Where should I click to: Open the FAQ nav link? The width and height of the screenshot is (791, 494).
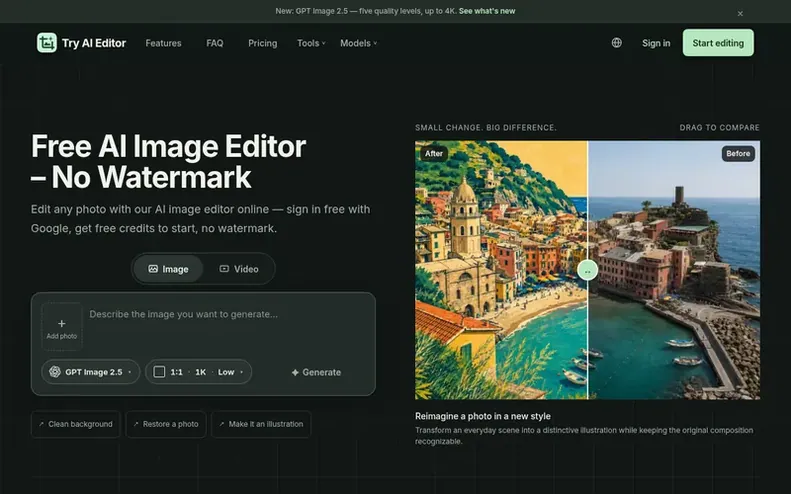point(214,43)
